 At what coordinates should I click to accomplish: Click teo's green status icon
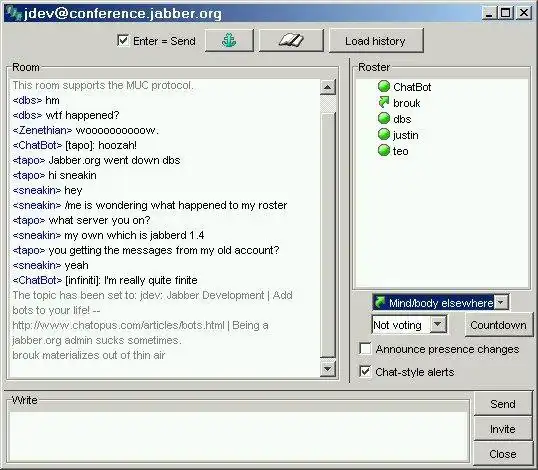point(384,151)
